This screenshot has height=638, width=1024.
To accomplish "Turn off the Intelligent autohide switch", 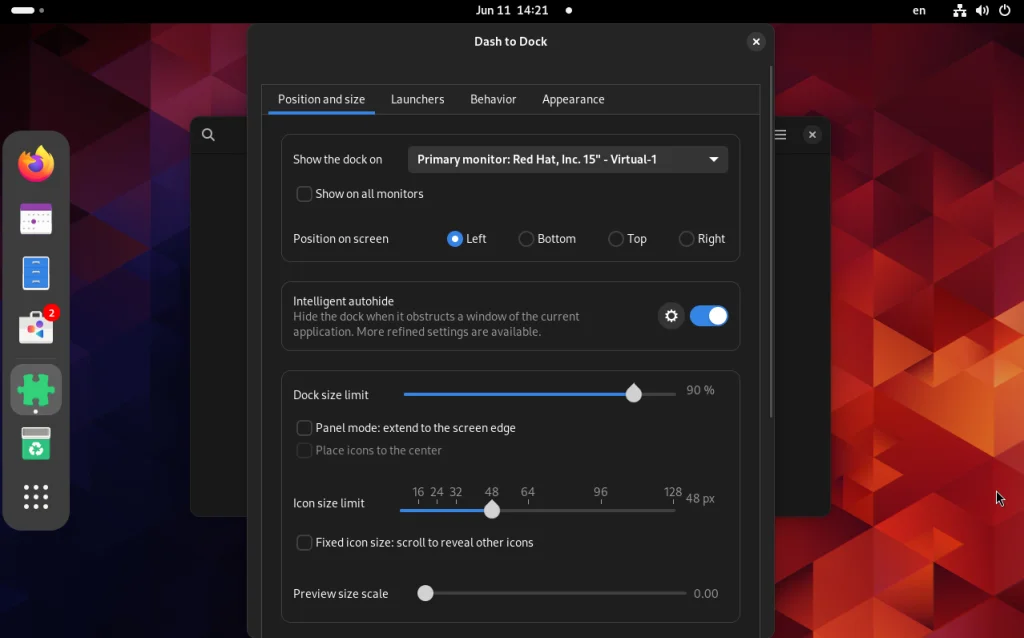I will (709, 316).
